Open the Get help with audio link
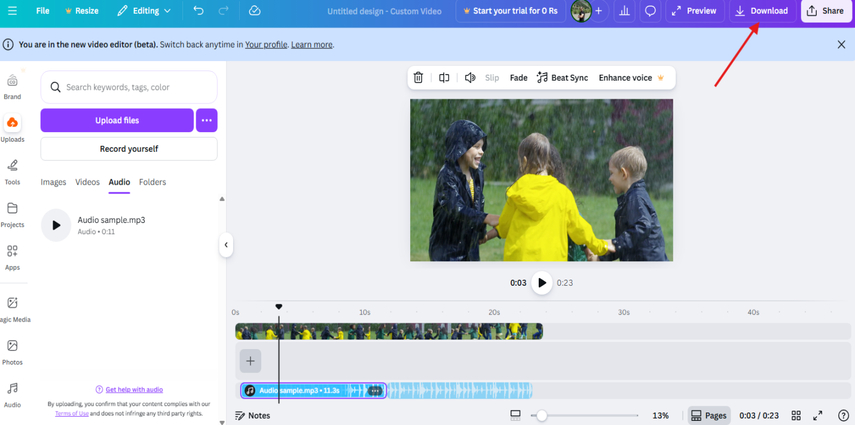855x425 pixels. [x=134, y=390]
